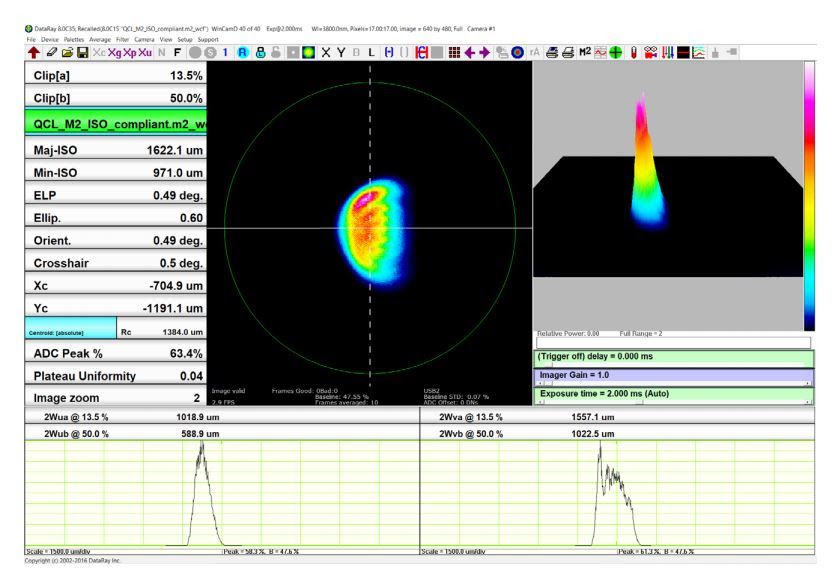Open the M2 measurement dialog icon
The image size is (832, 577).
585,52
